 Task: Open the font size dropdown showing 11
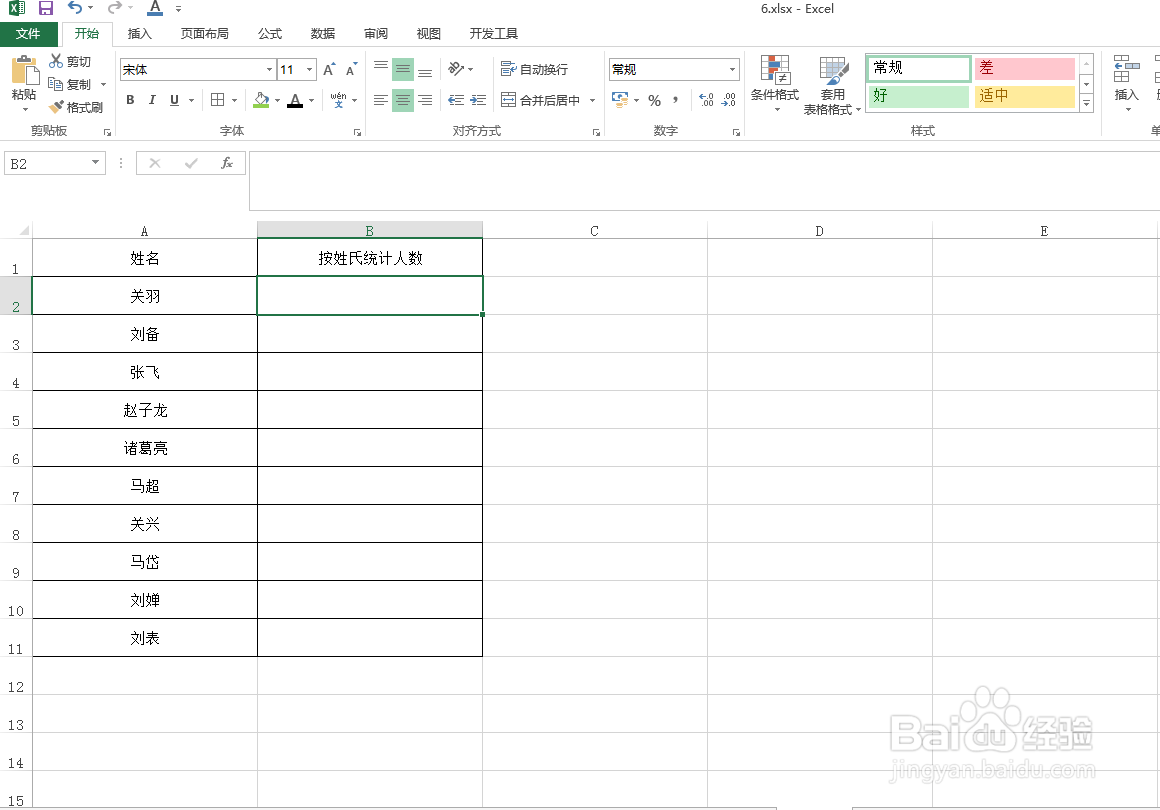click(x=309, y=70)
